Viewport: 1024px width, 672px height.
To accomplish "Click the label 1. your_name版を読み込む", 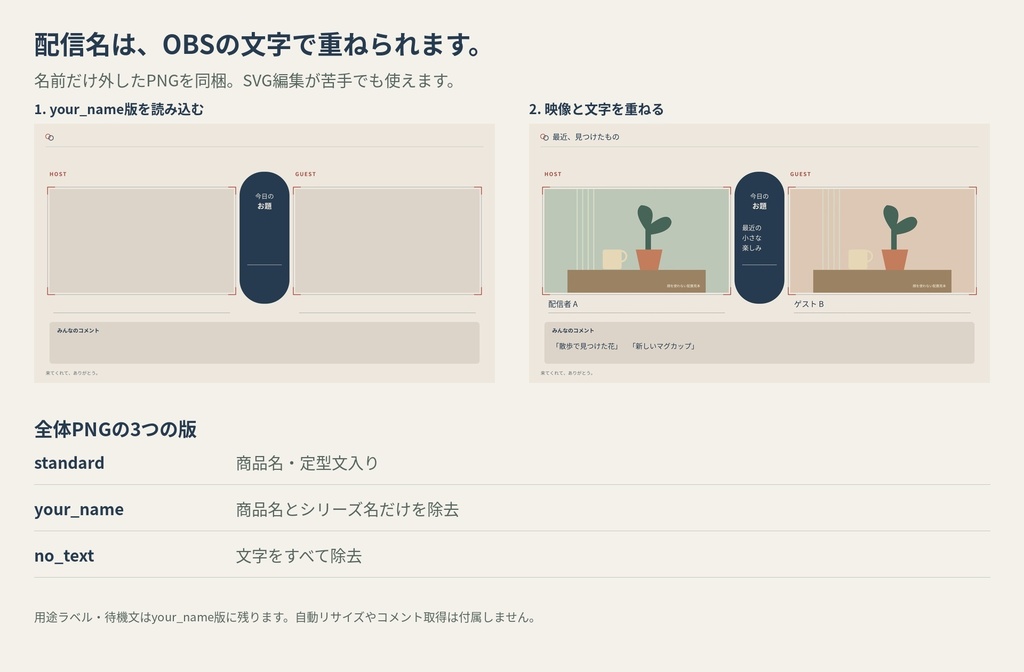I will [119, 109].
